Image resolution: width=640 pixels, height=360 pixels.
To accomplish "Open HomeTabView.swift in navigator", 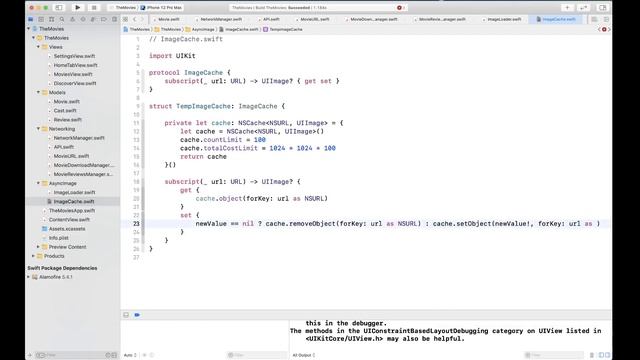I will (x=76, y=65).
